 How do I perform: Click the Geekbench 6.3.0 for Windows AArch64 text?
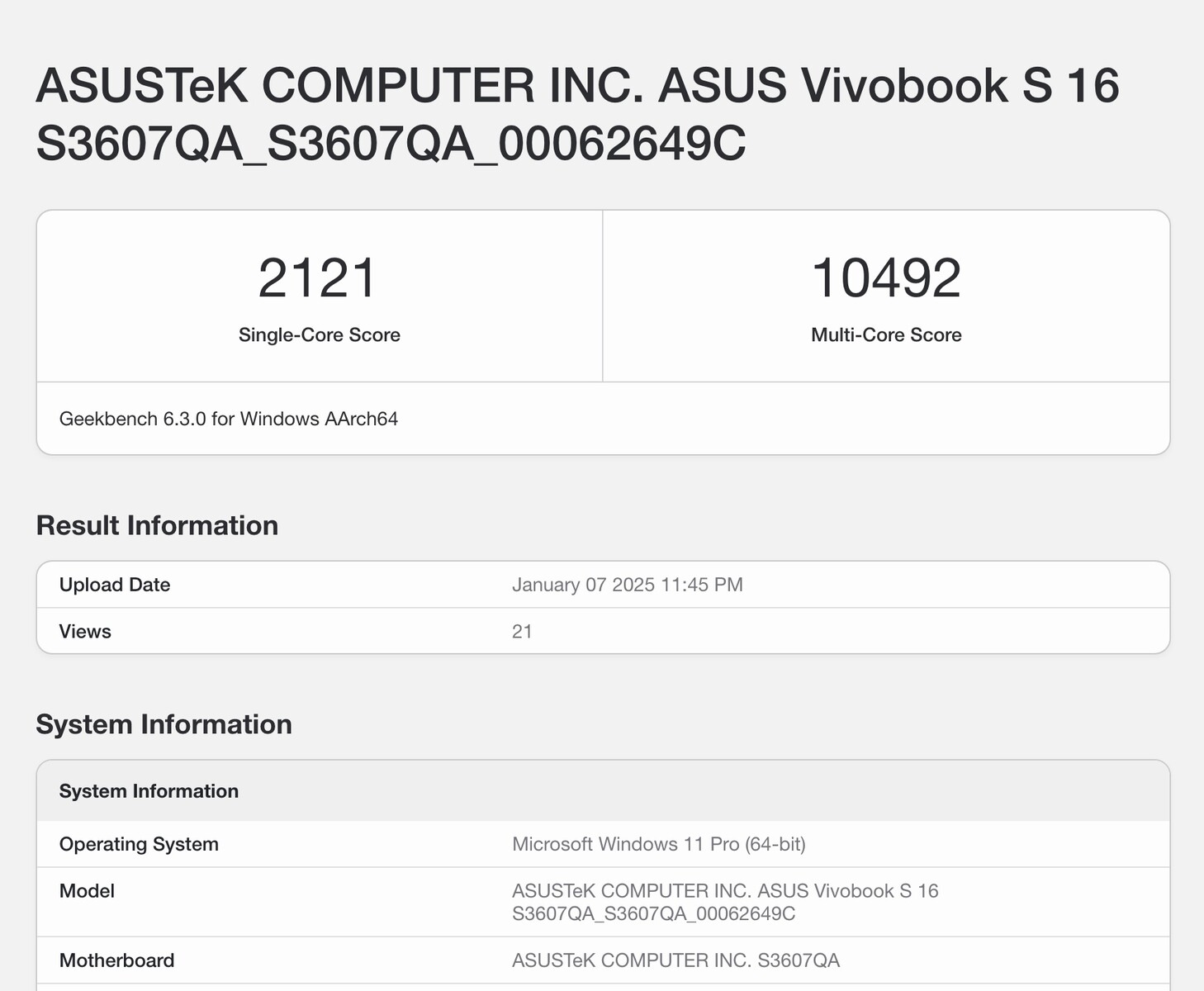[229, 419]
